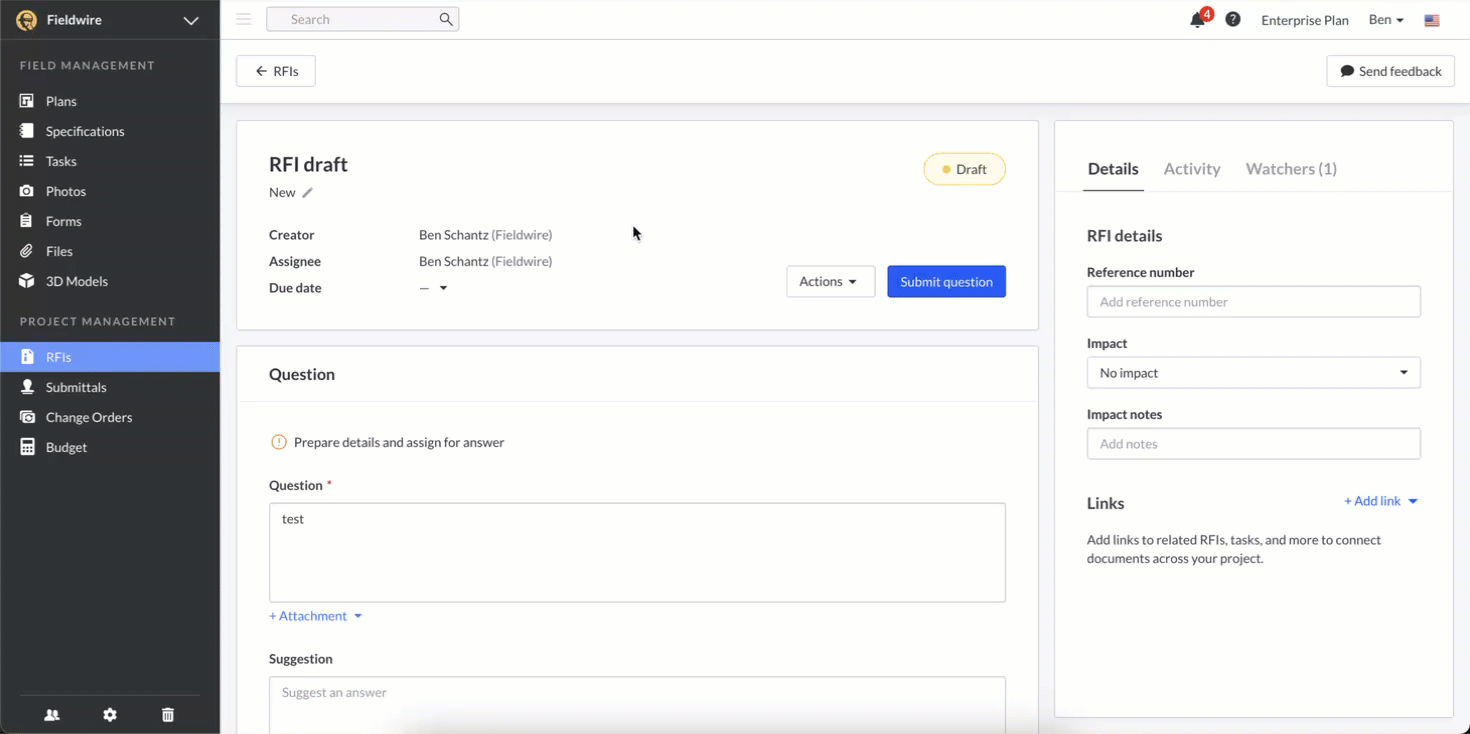Screen dimensions: 1470x734
Task: Click the notifications bell icon
Action: click(x=1197, y=20)
